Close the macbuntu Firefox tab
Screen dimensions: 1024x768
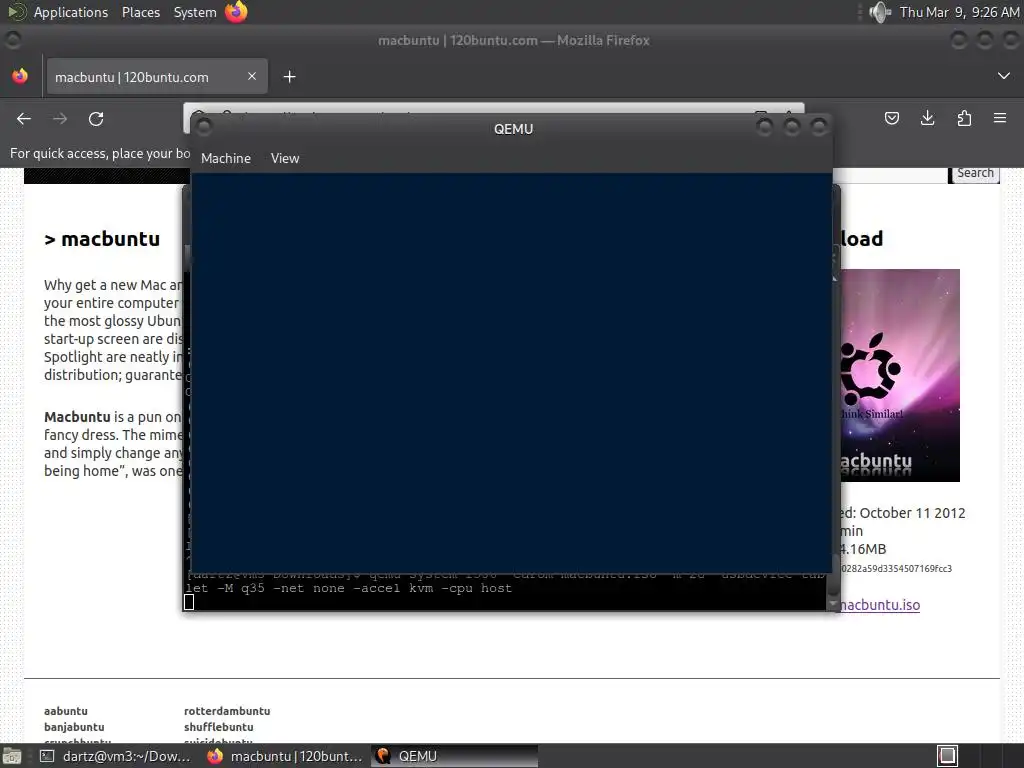252,76
